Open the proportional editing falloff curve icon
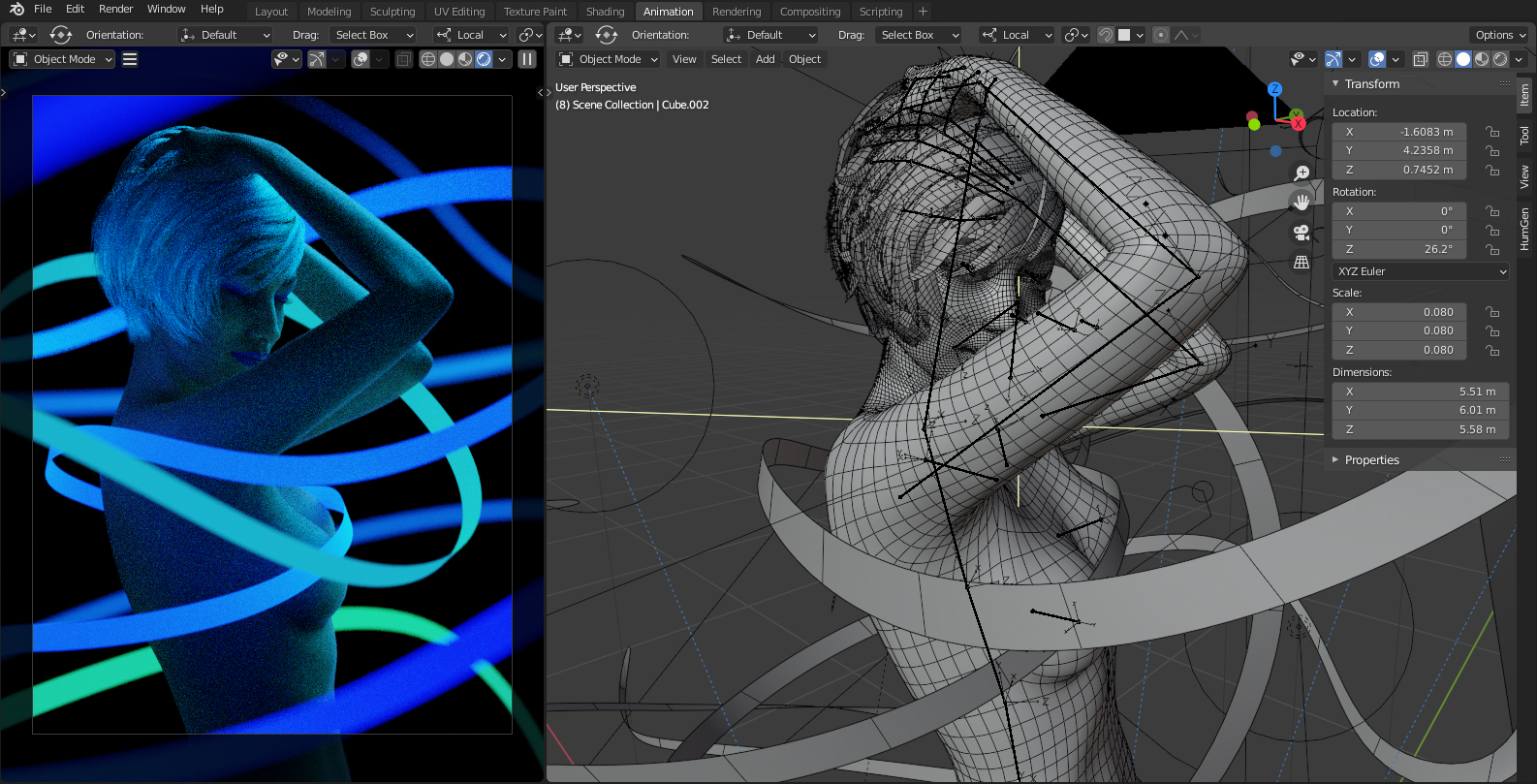 pyautogui.click(x=1185, y=35)
